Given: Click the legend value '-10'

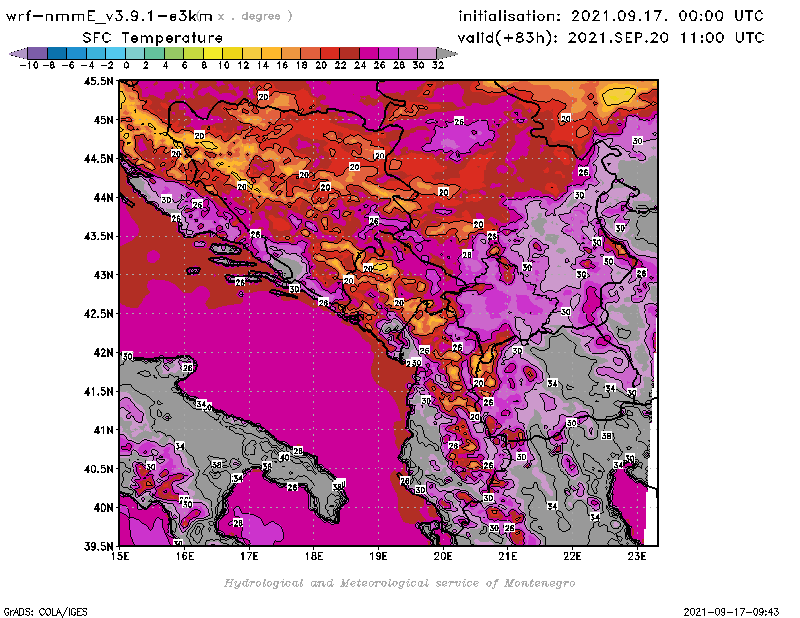Looking at the screenshot, I should click(x=29, y=65).
